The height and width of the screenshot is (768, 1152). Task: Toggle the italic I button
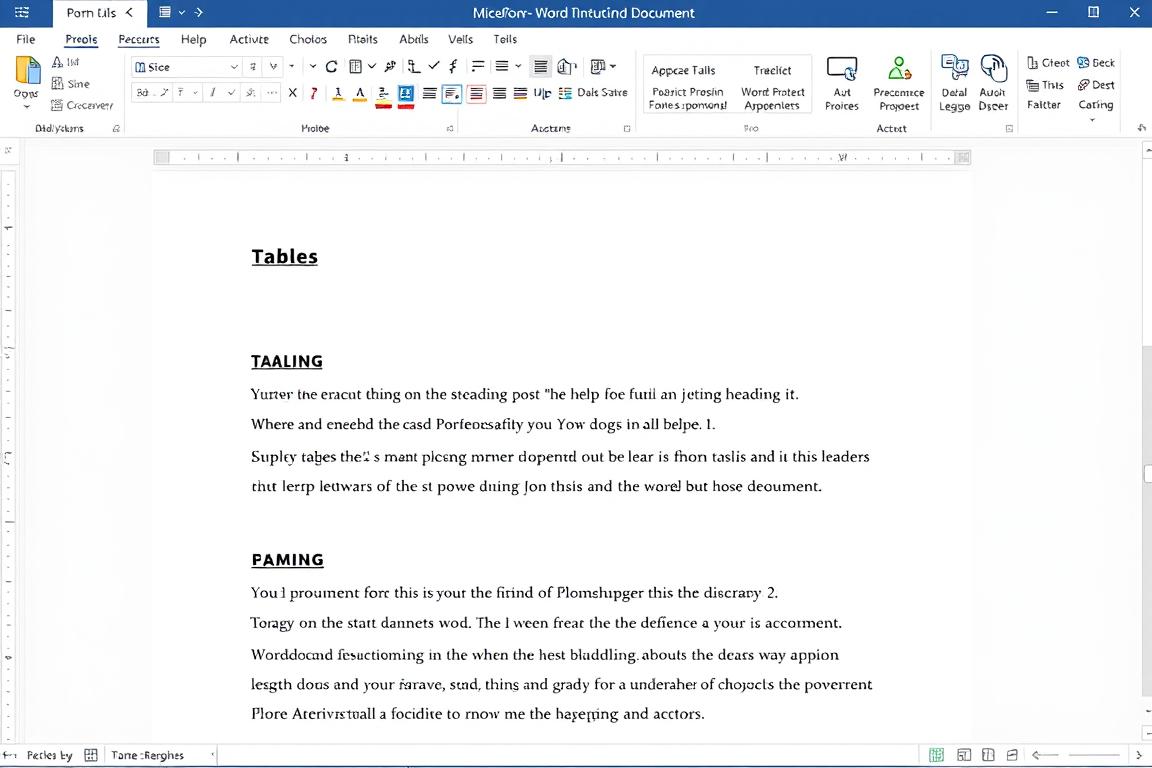point(212,93)
